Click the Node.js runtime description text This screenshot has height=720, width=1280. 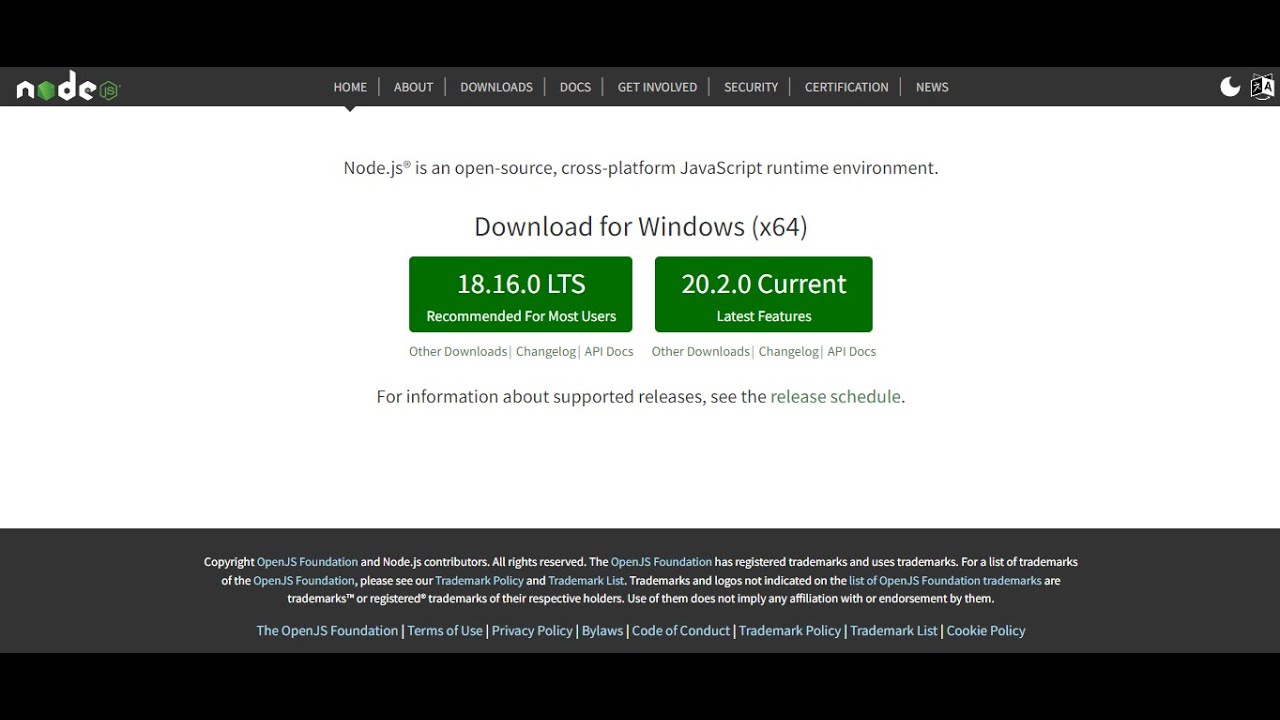640,168
